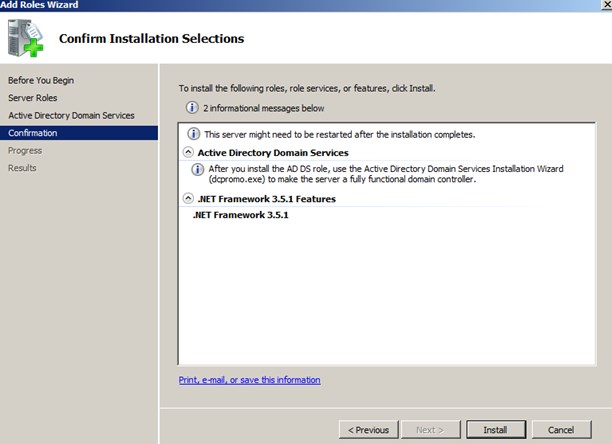Screen dimensions: 612x444
Task: Select the .NET Framework 3.5.1 list entry
Action: click(241, 216)
